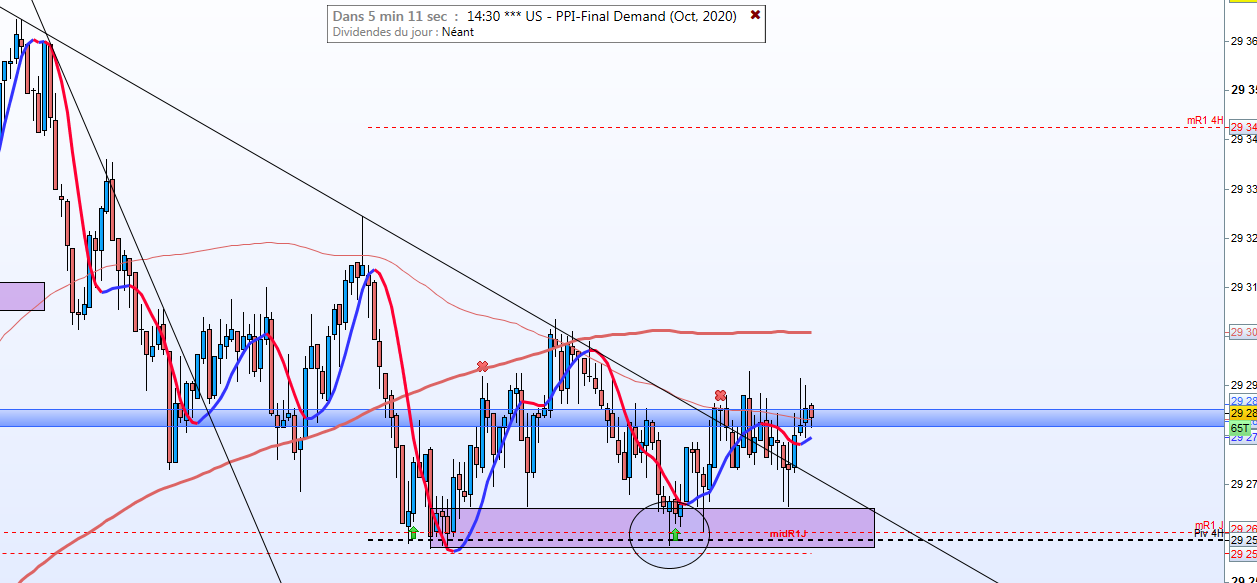Click the red 29 34 price tag on axis
Image resolution: width=1257 pixels, height=583 pixels.
[x=1243, y=127]
